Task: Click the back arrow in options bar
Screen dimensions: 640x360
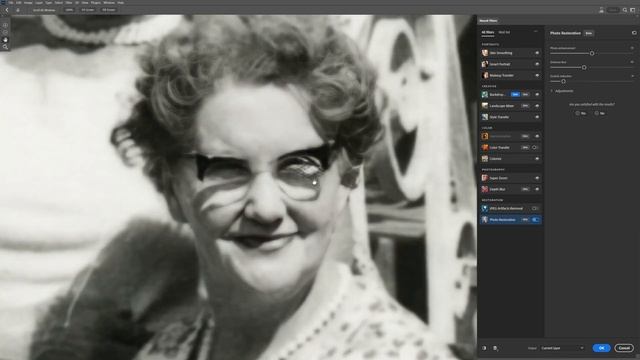Action: click(x=7, y=10)
